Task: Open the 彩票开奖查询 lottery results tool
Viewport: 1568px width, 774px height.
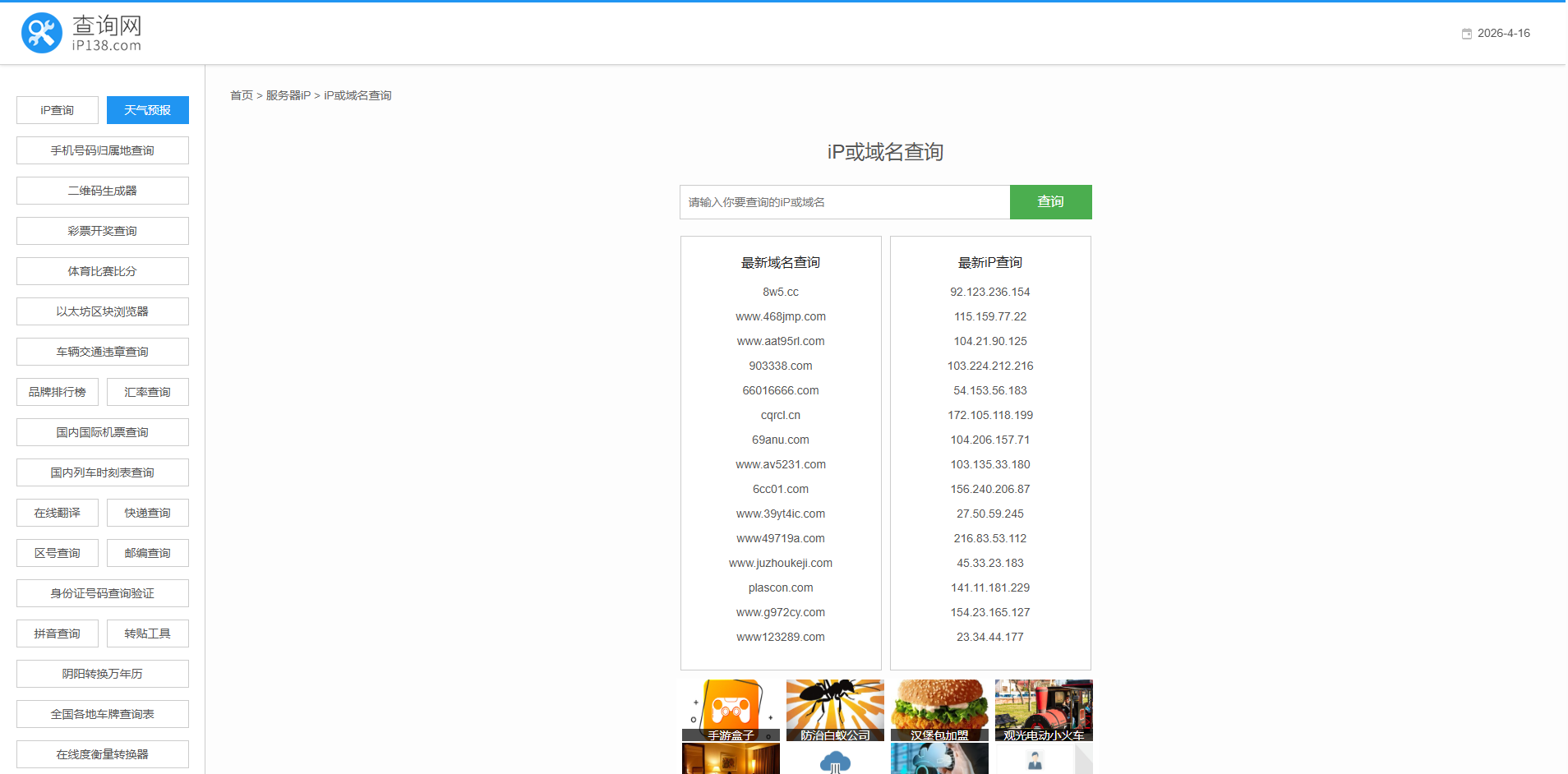Action: pyautogui.click(x=102, y=231)
